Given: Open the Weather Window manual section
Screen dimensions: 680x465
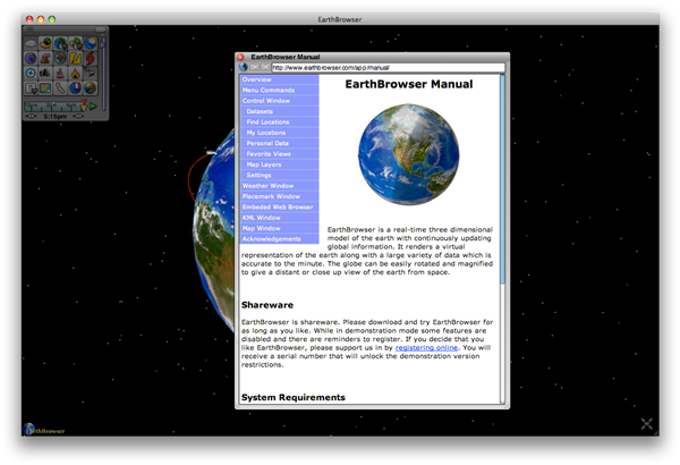Looking at the screenshot, I should (x=279, y=186).
